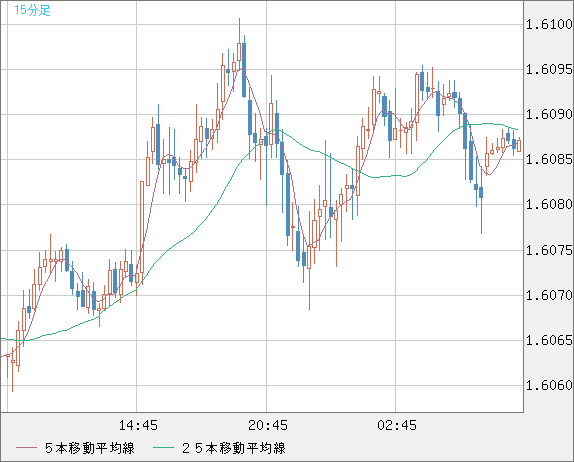Click the 1.6085 price axis label
Screen dimensions: 574x462
point(549,159)
